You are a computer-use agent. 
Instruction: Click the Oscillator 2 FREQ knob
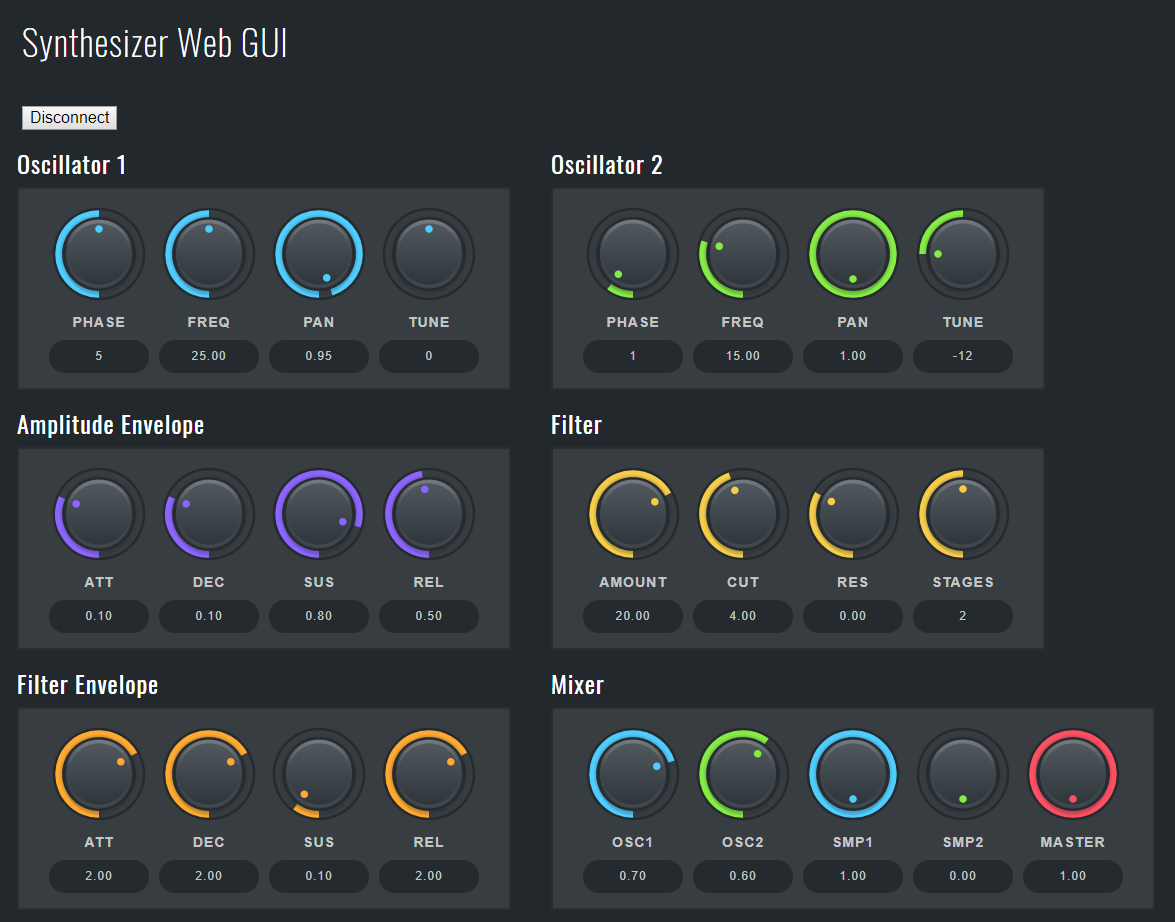743,254
